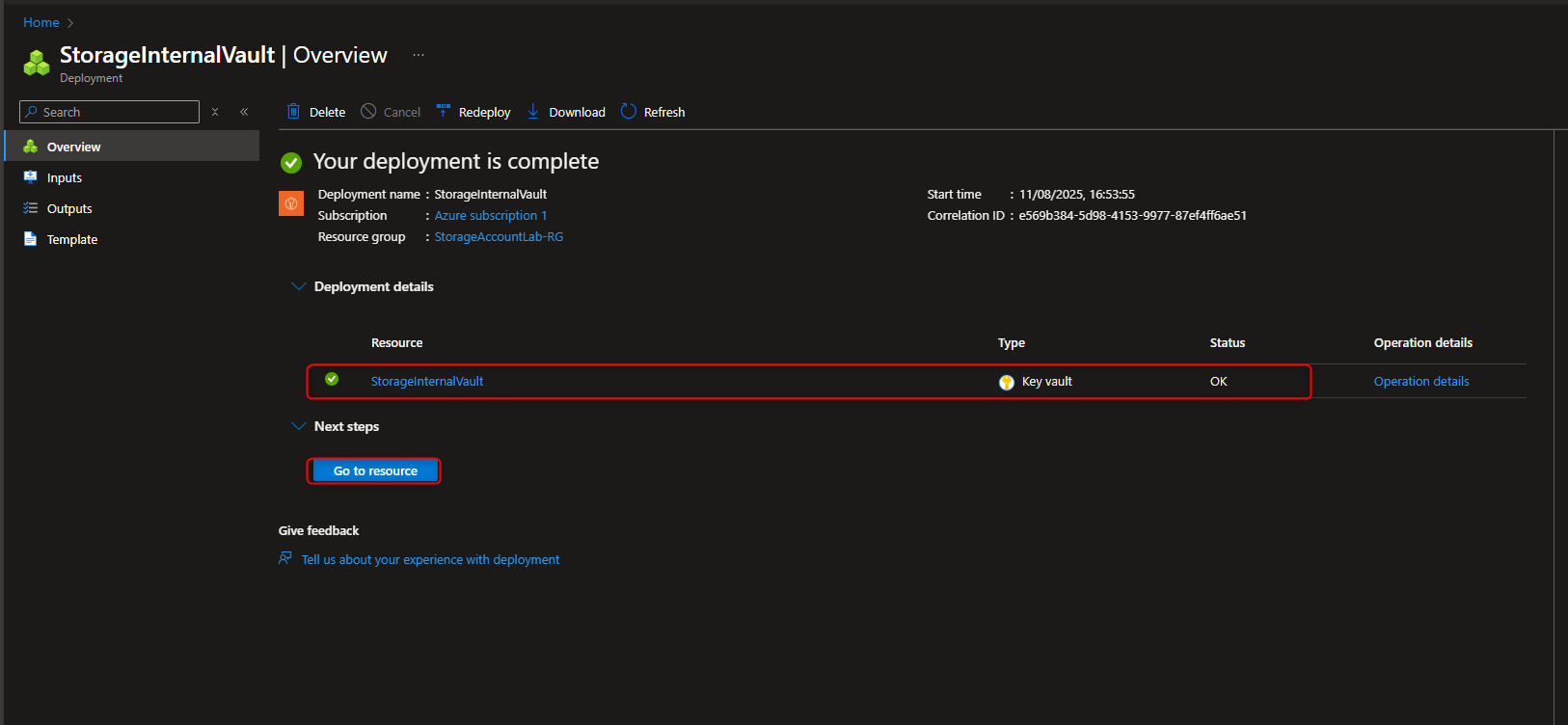Open the Overview menu item

point(132,147)
